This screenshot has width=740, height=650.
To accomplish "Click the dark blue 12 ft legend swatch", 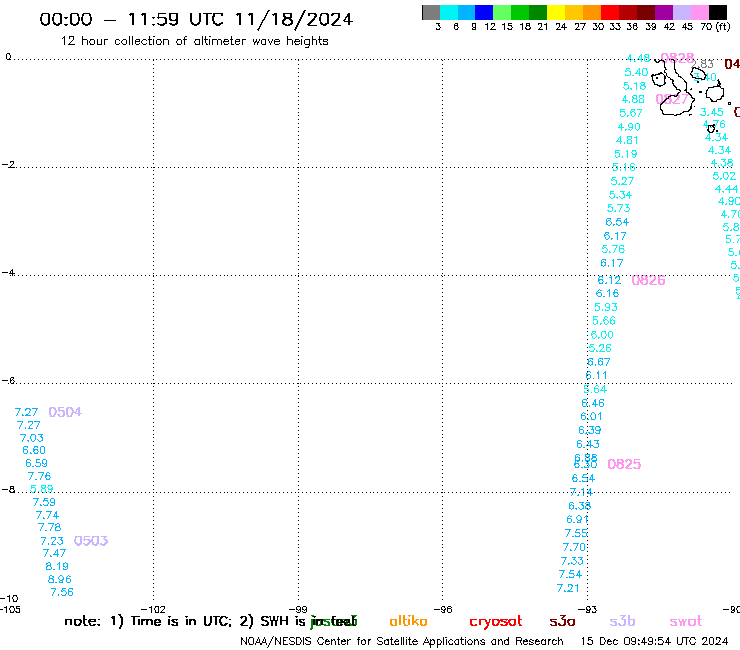I will (x=484, y=12).
